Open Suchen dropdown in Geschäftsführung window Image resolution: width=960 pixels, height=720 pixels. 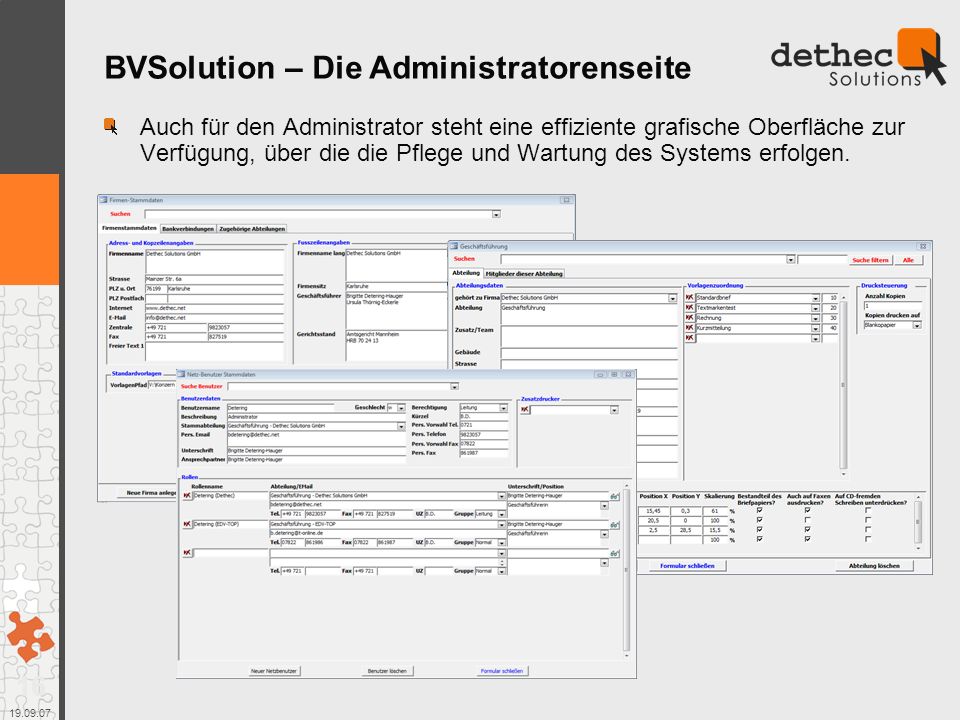tap(790, 260)
